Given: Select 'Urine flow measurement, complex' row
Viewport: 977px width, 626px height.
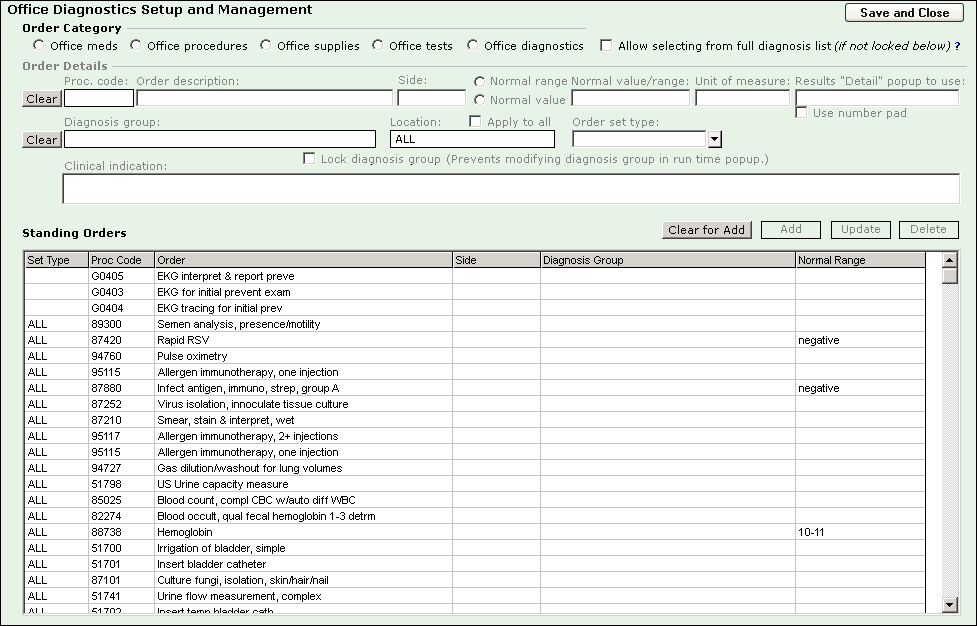Looking at the screenshot, I should pyautogui.click(x=475, y=596).
